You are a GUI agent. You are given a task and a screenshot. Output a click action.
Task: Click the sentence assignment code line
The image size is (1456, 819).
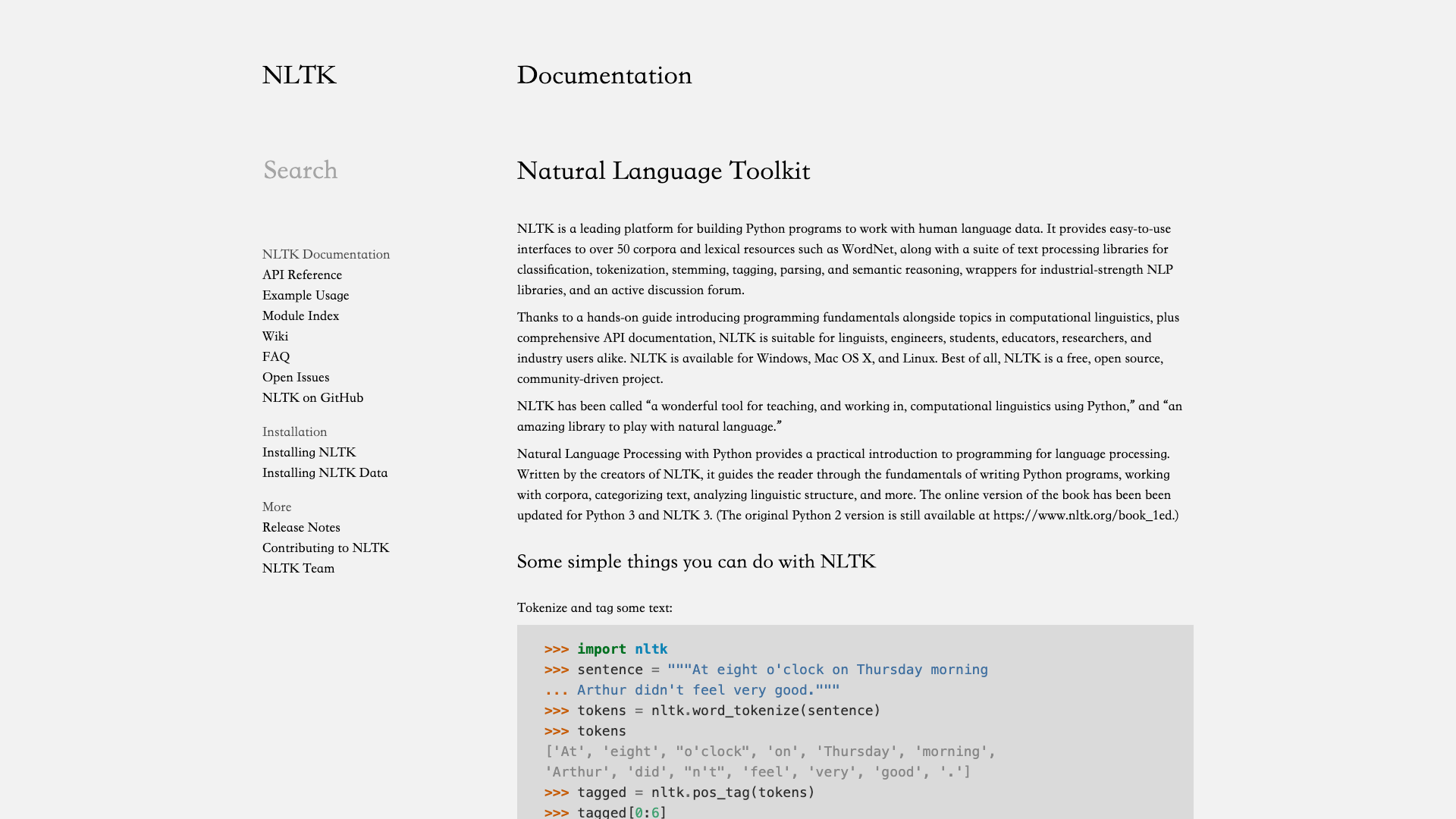[766, 670]
